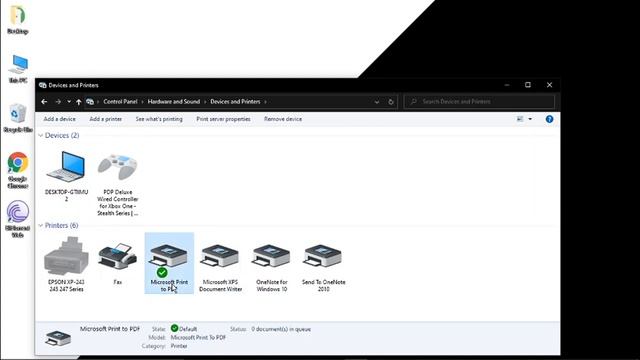Open the folder icon at top of desktop

18,19
